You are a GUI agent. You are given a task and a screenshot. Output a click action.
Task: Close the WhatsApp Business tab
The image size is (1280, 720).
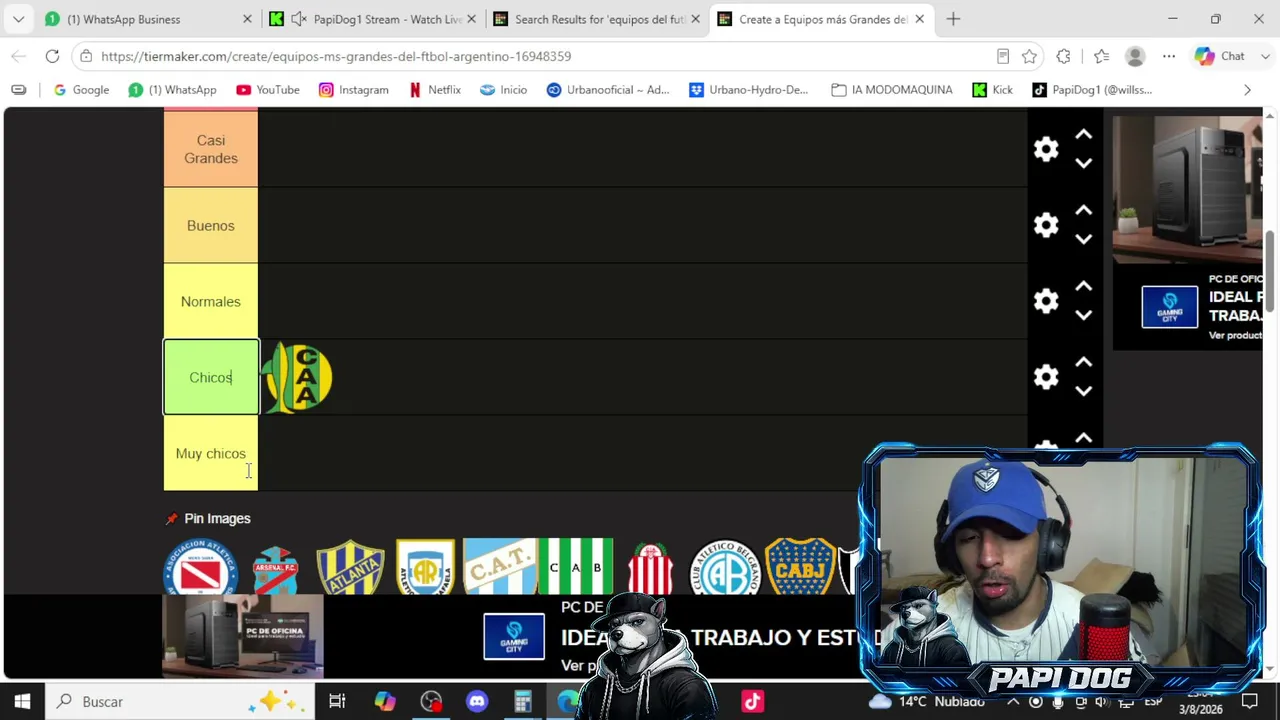coord(247,19)
